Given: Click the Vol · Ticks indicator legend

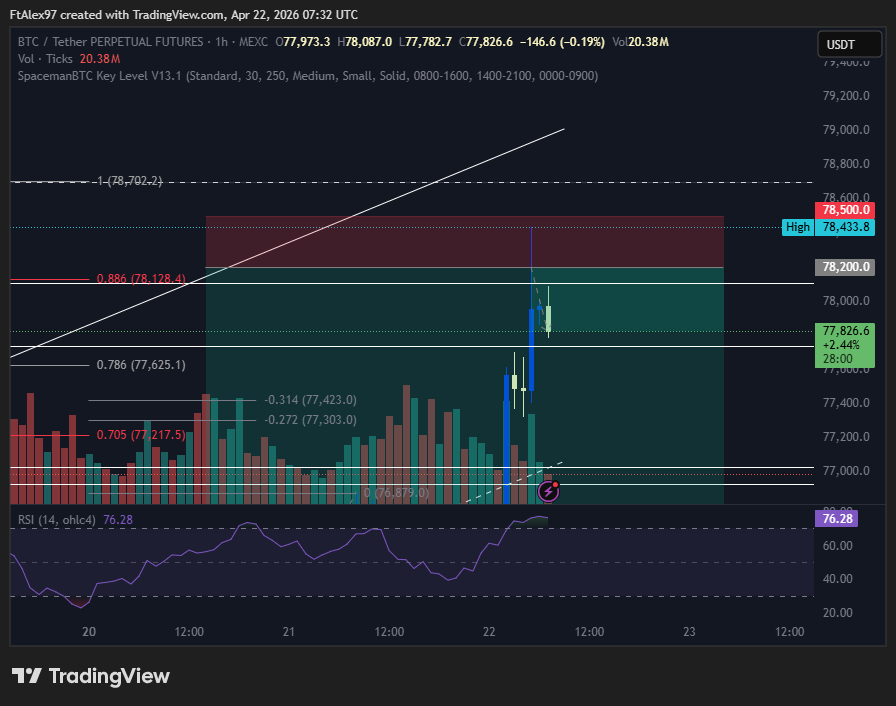Looking at the screenshot, I should click(69, 59).
